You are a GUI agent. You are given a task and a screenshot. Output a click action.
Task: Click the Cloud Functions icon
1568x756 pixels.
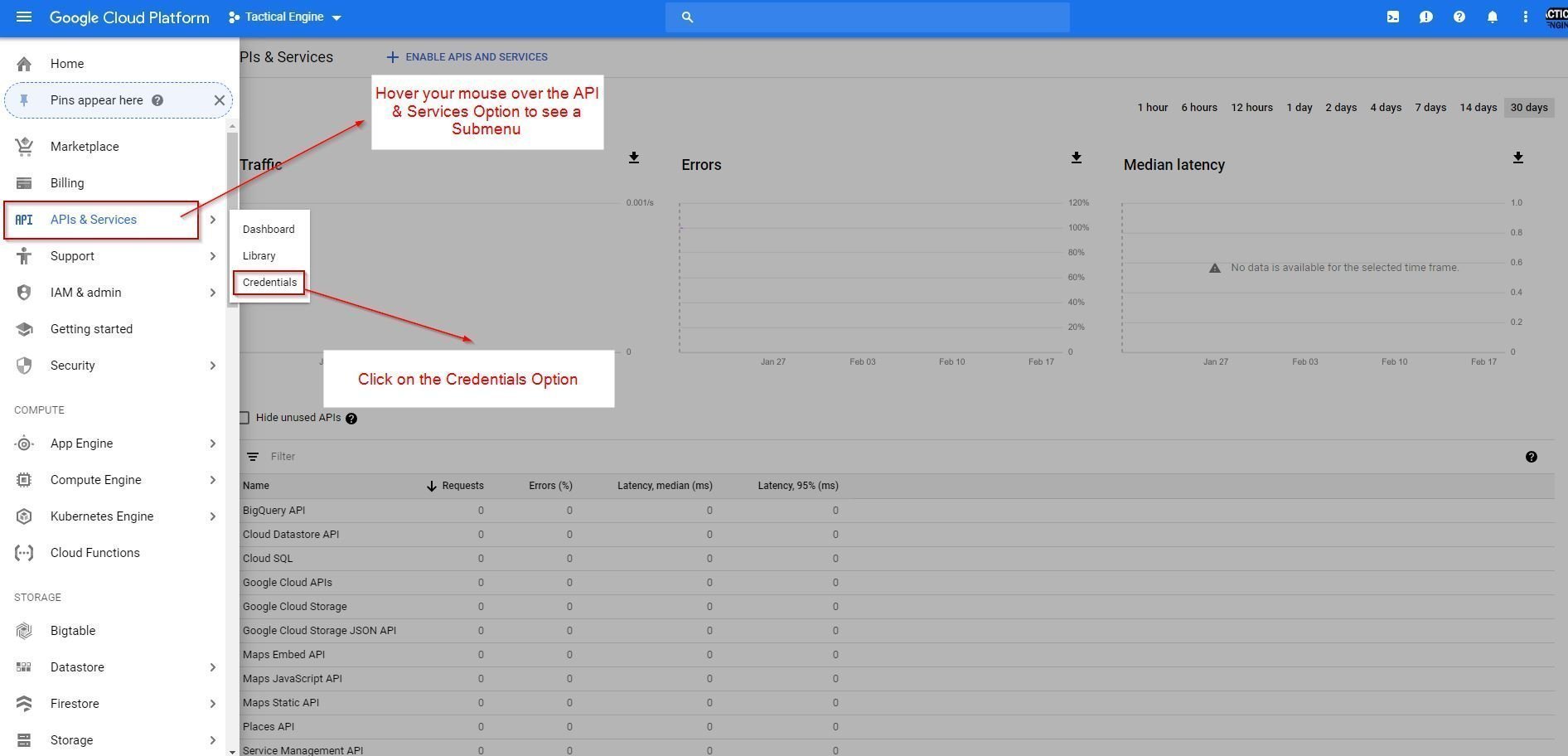pos(24,553)
